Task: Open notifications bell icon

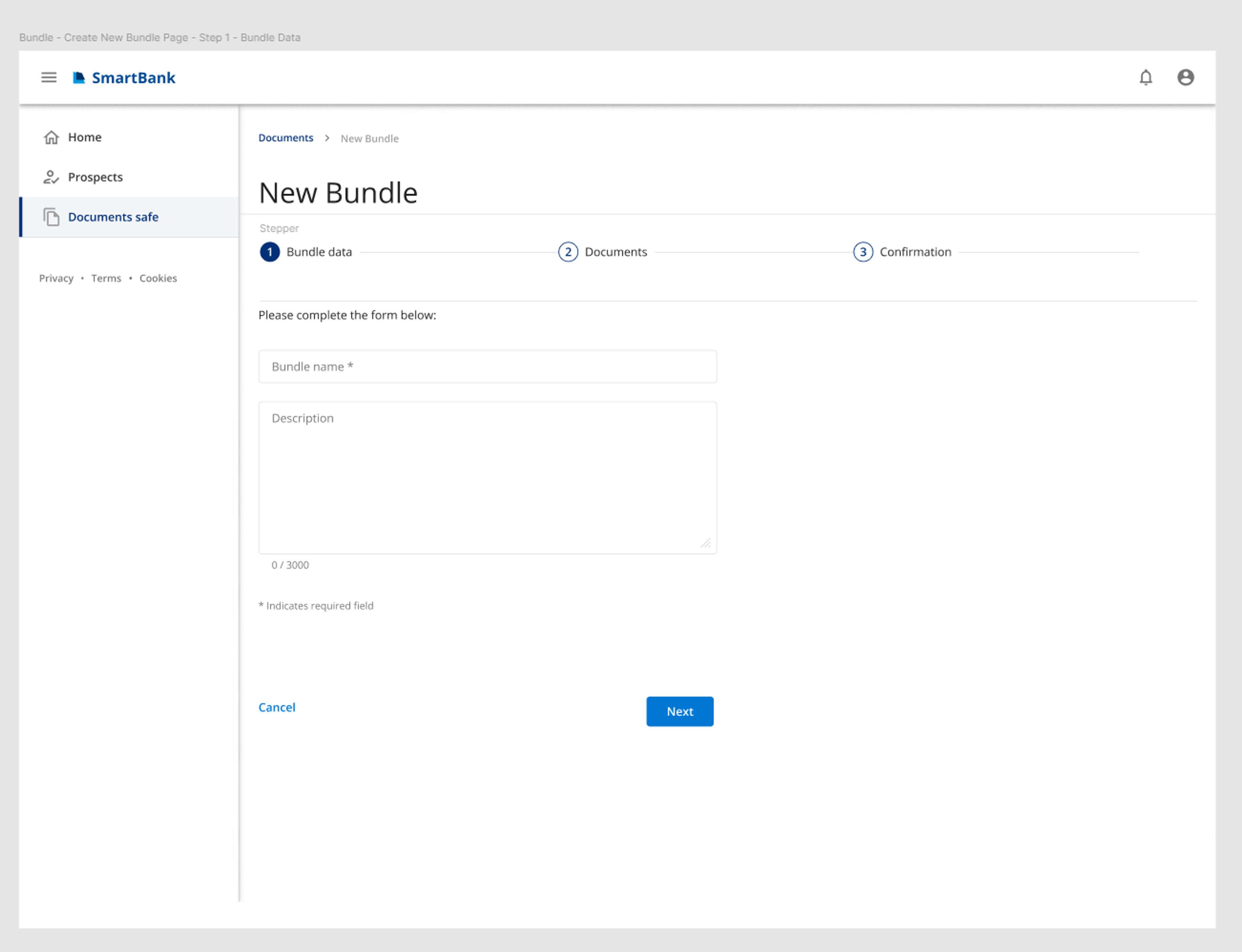Action: coord(1146,77)
